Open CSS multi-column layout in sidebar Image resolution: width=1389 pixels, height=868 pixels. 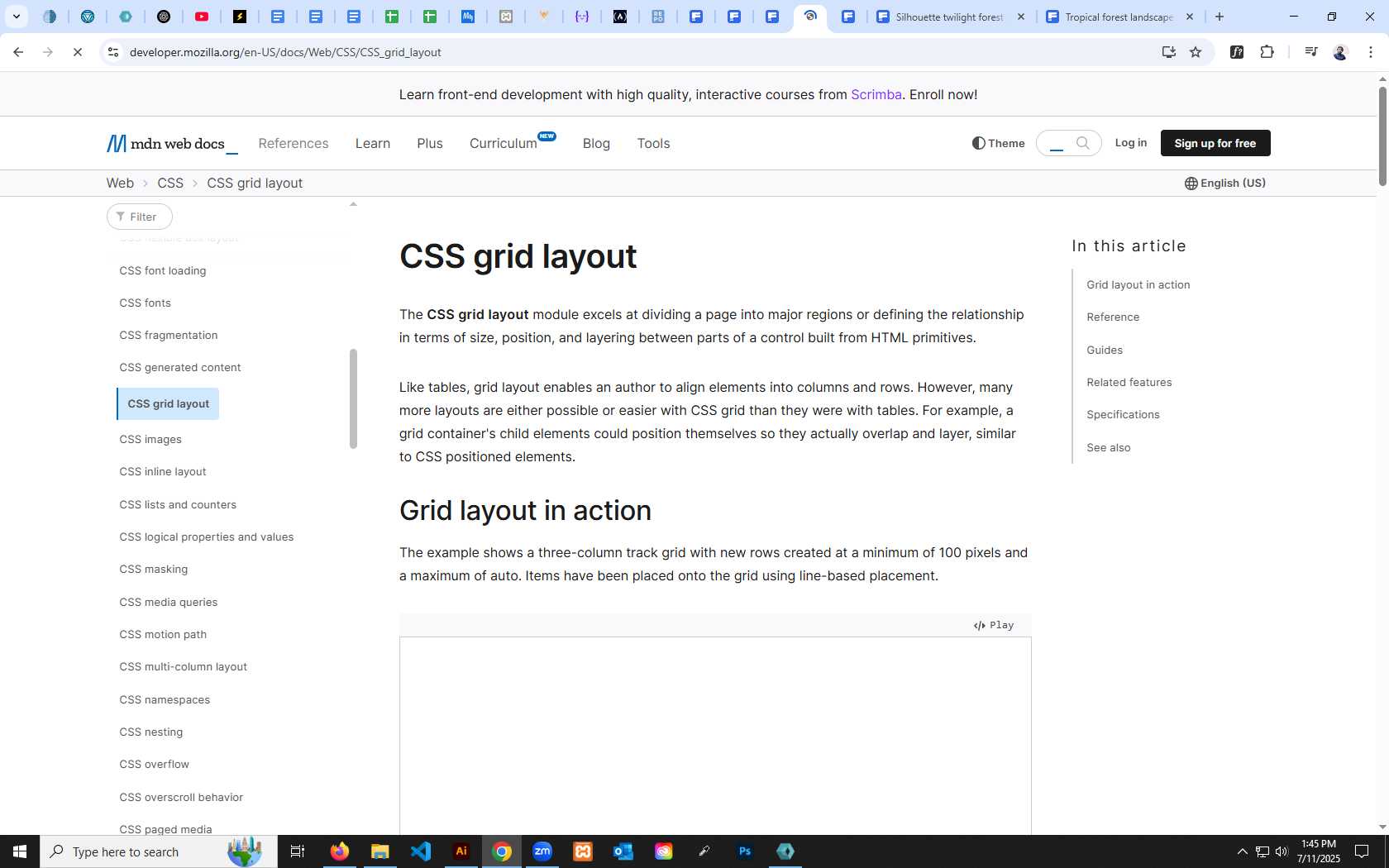click(x=183, y=666)
